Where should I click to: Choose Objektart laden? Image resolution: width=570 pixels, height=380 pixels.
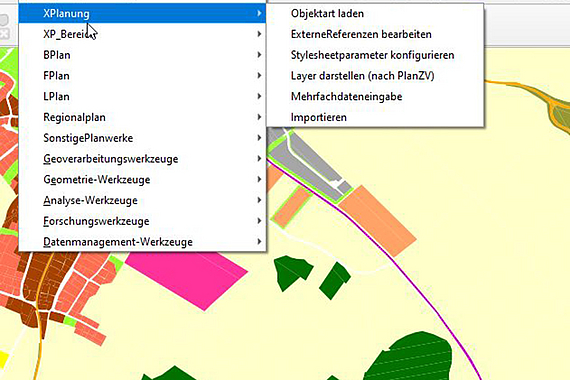pos(375,13)
